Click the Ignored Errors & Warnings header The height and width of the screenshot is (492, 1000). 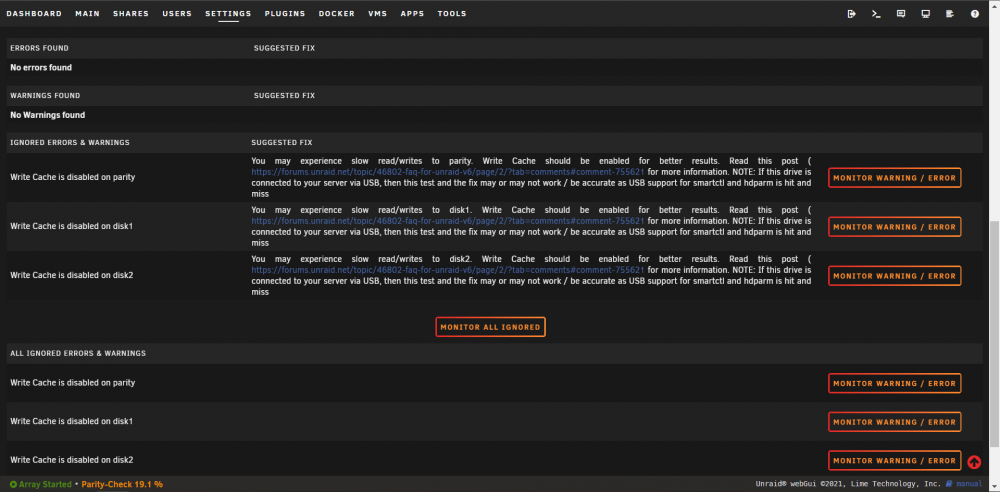(70, 142)
